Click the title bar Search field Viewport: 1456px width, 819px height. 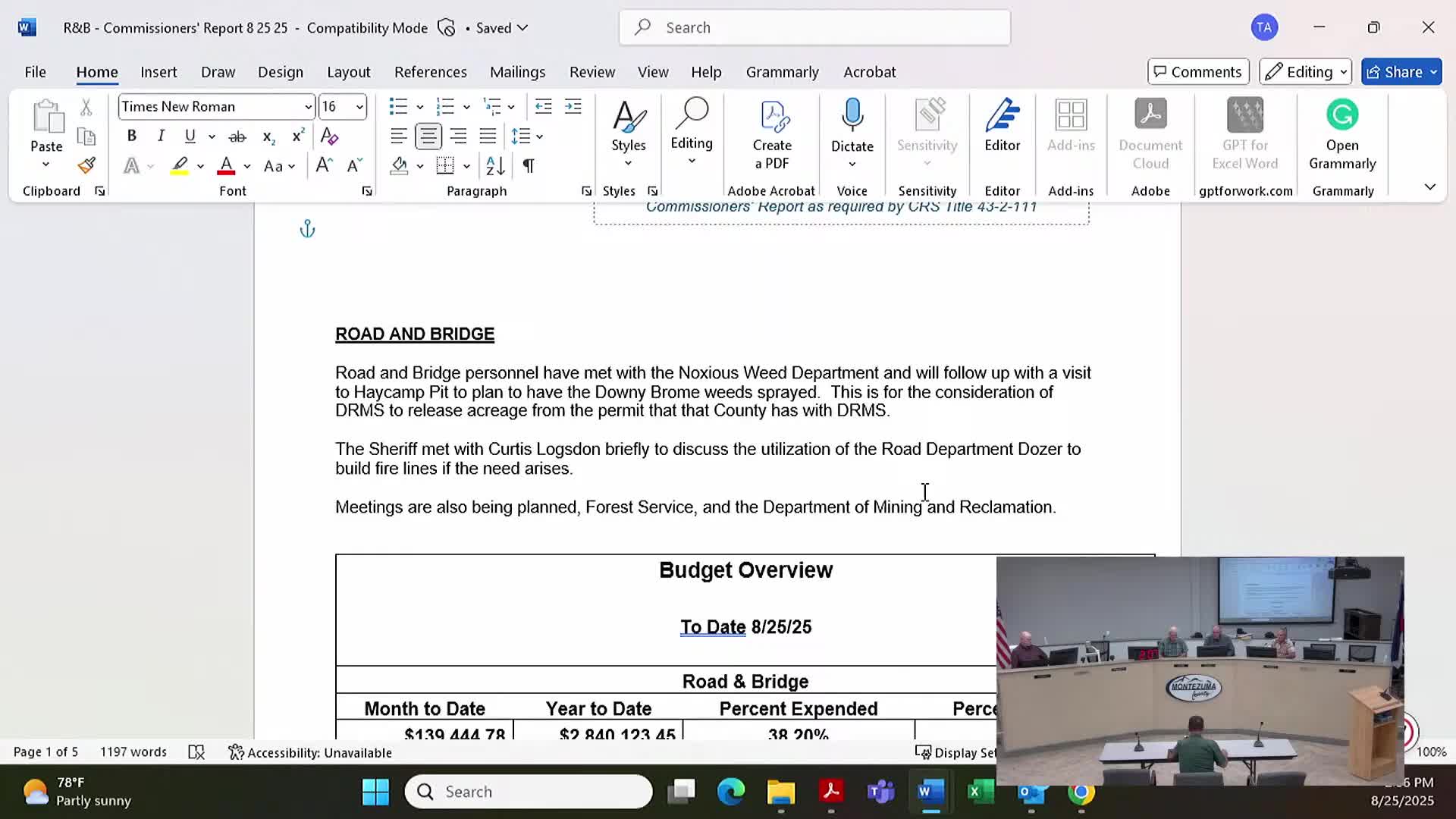point(814,27)
